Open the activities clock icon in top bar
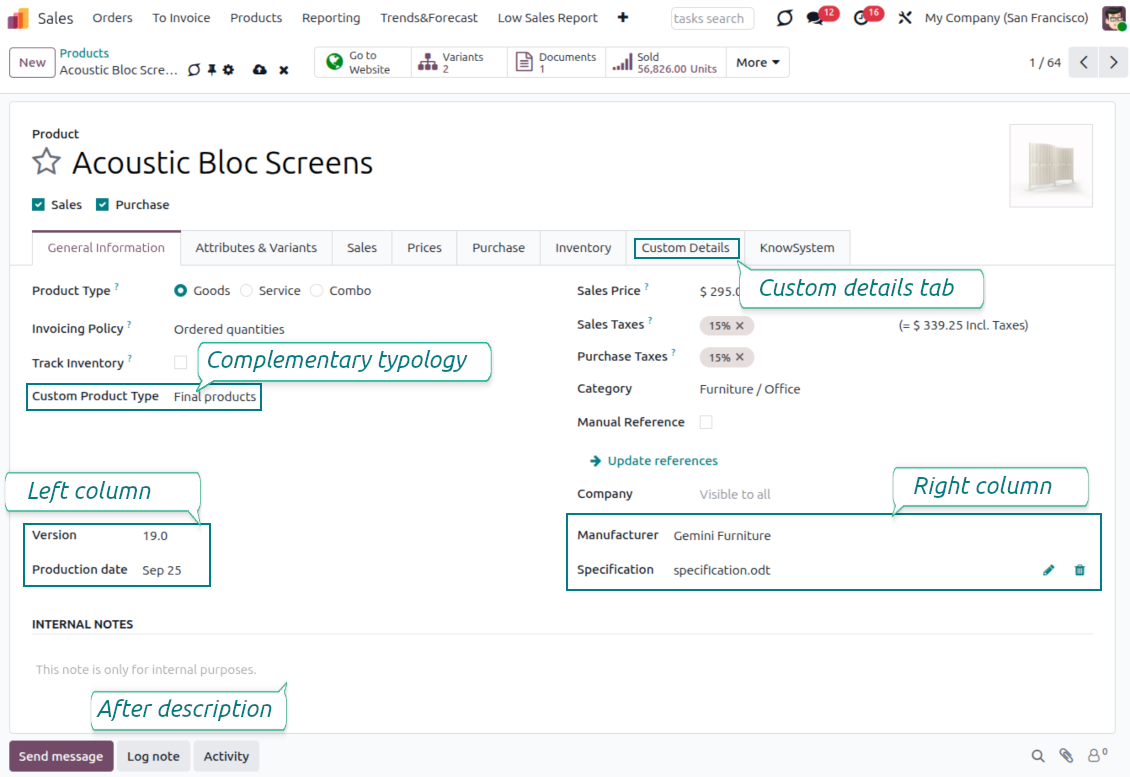Screen dimensions: 1130x777 (x=861, y=18)
